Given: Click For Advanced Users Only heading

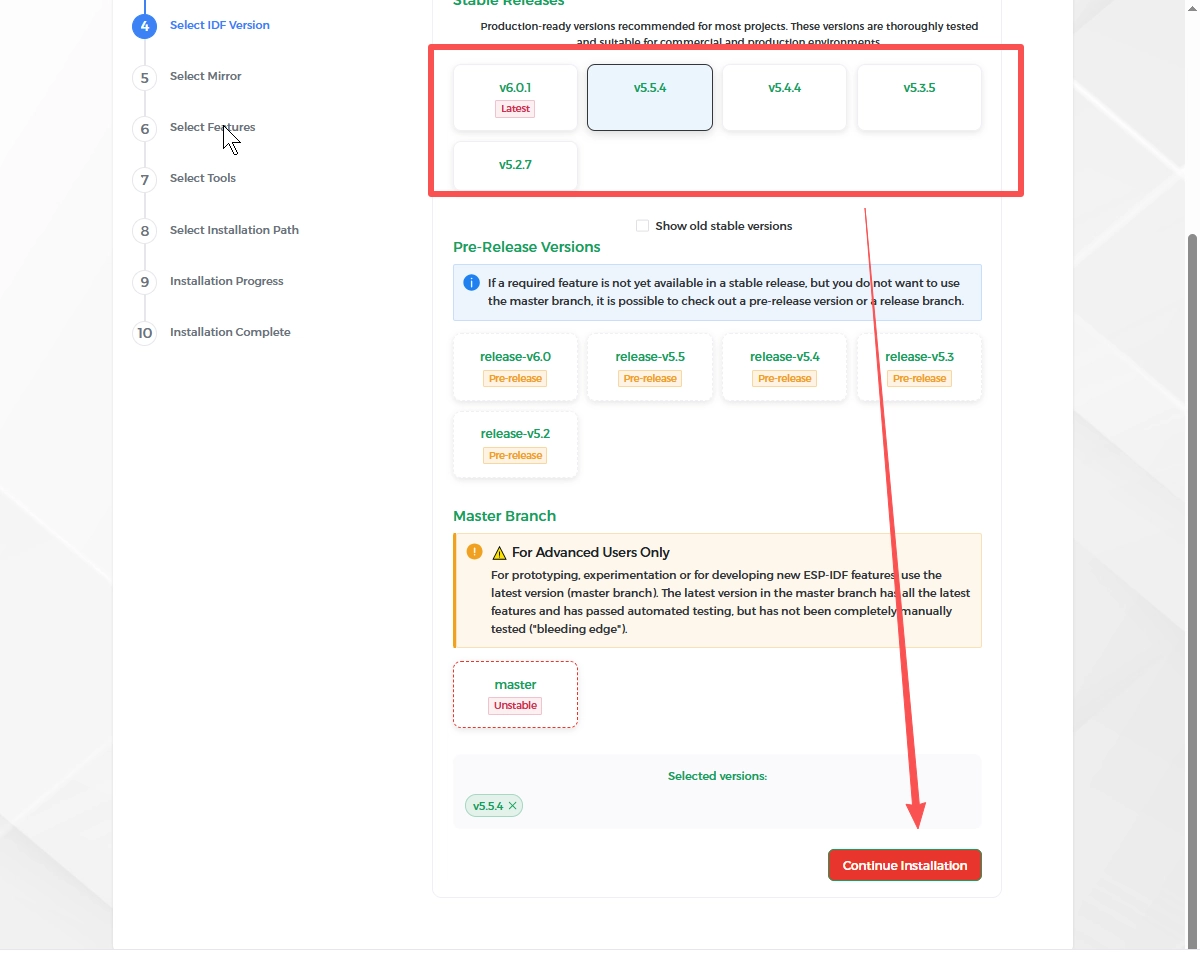Looking at the screenshot, I should (591, 552).
